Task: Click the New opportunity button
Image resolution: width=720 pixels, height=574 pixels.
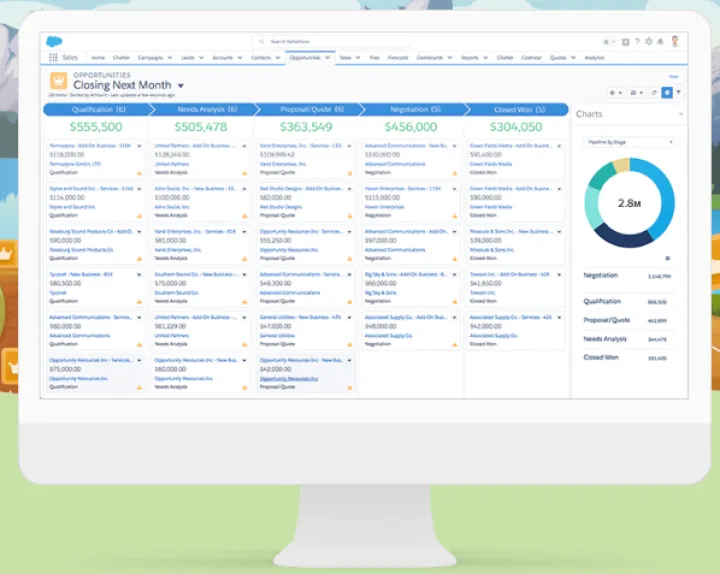Action: (673, 77)
